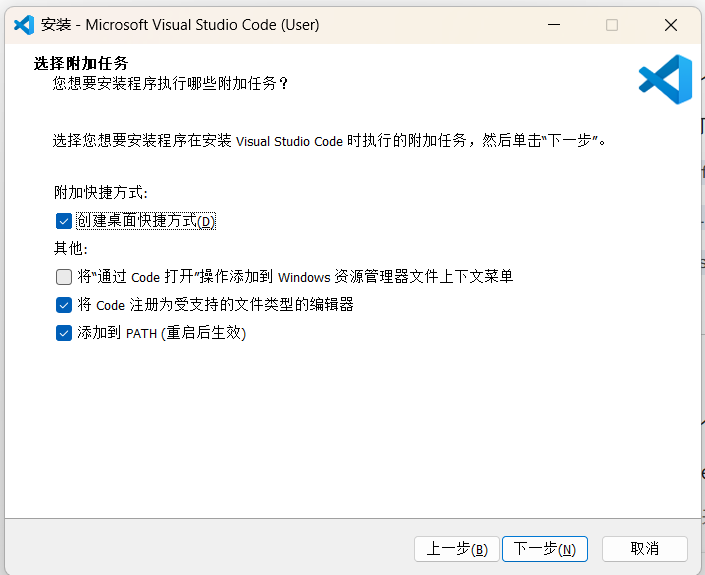
Task: Enable the 通过 Code 打开 context menu checkbox
Action: point(63,277)
